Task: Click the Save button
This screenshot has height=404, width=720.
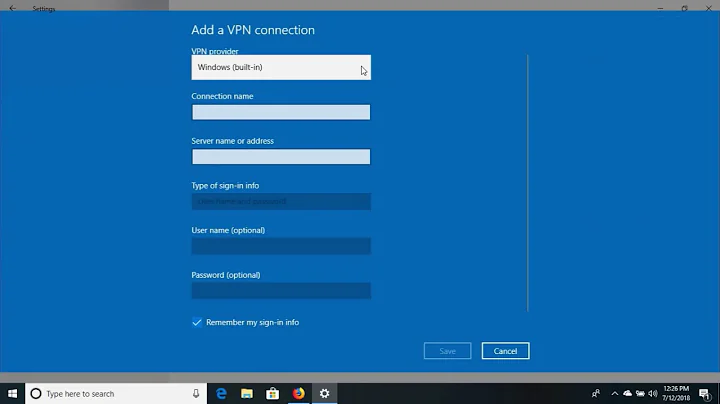Action: [447, 351]
